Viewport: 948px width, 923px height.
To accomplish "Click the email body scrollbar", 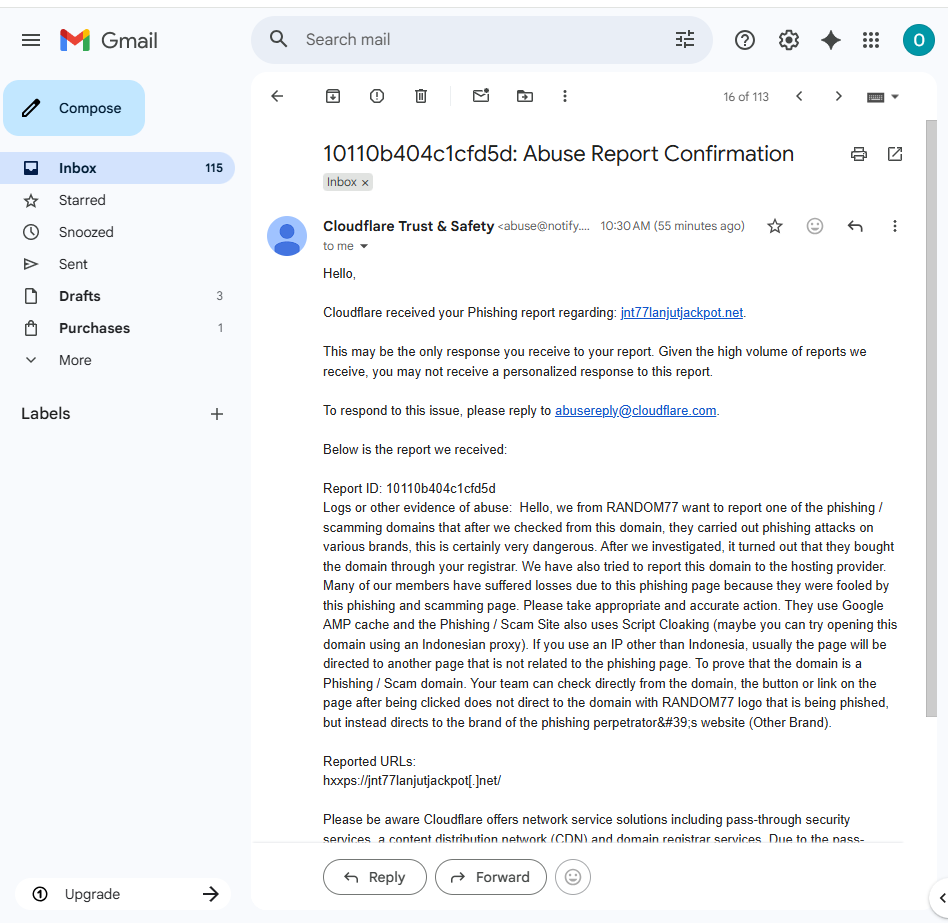I will pyautogui.click(x=931, y=418).
